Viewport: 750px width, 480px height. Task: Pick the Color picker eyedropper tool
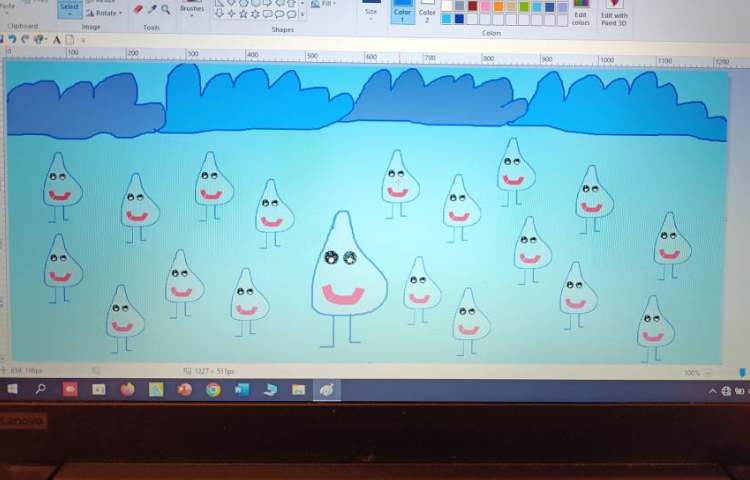coord(152,9)
